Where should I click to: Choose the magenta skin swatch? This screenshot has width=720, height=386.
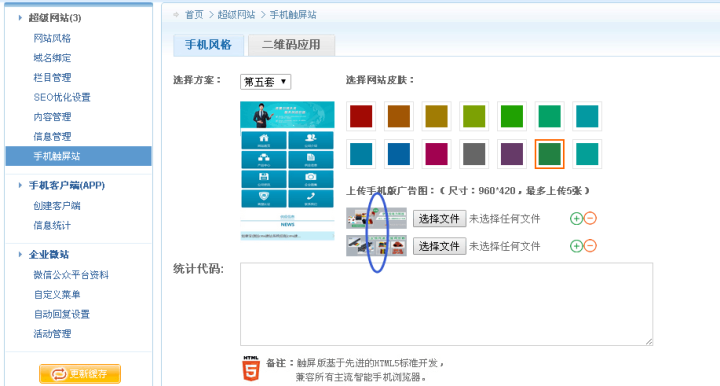click(436, 154)
